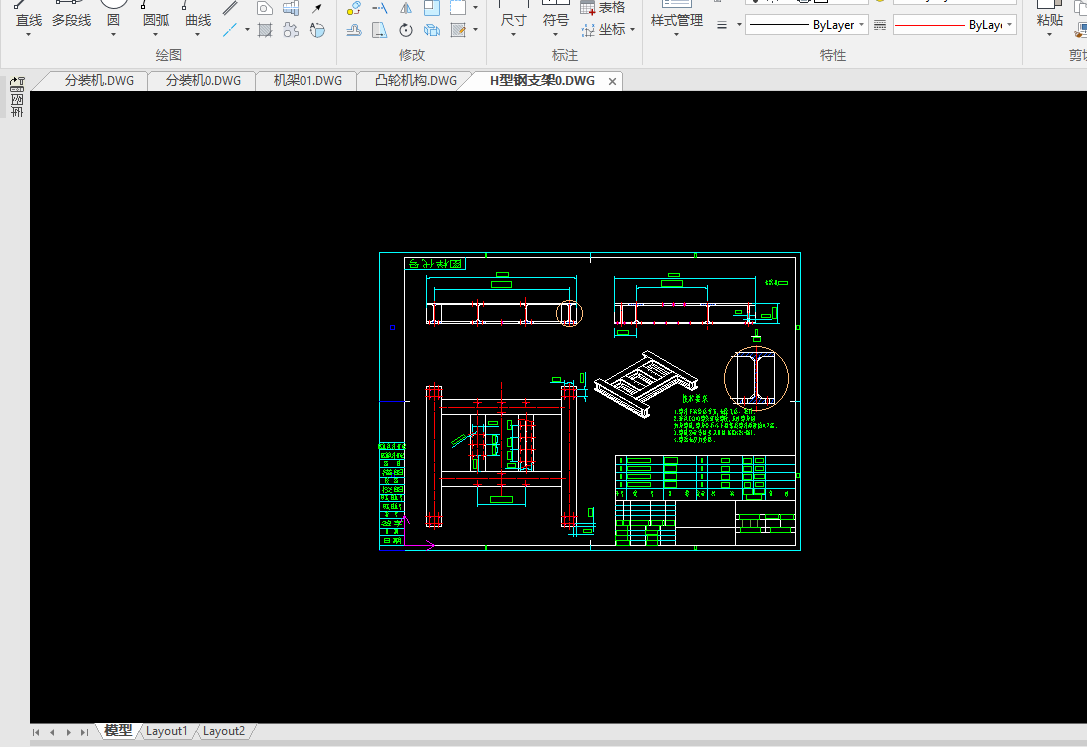Click the lineweight lines icon
The width and height of the screenshot is (1087, 747).
pos(722,25)
